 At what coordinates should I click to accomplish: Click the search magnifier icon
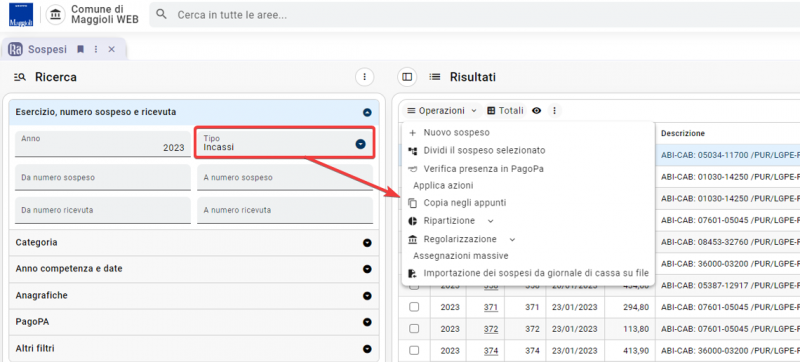pos(162,14)
